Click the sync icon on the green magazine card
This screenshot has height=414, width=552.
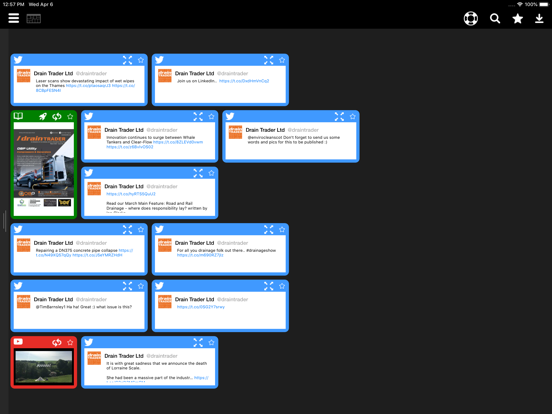pyautogui.click(x=57, y=116)
